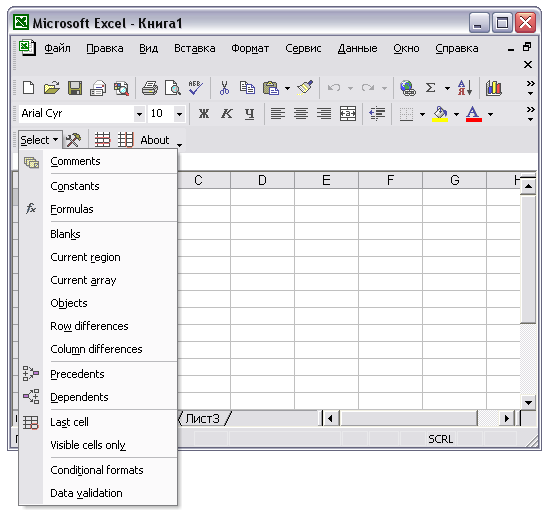Open the Вставка menu
The height and width of the screenshot is (512, 546).
(195, 48)
